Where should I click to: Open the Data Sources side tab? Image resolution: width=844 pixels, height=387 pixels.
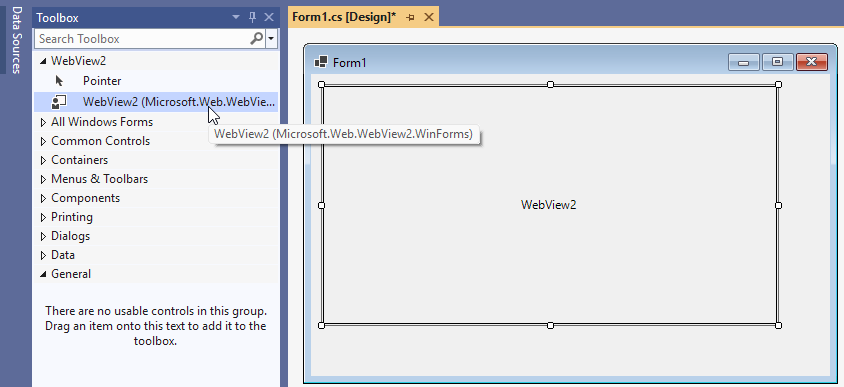click(x=16, y=40)
